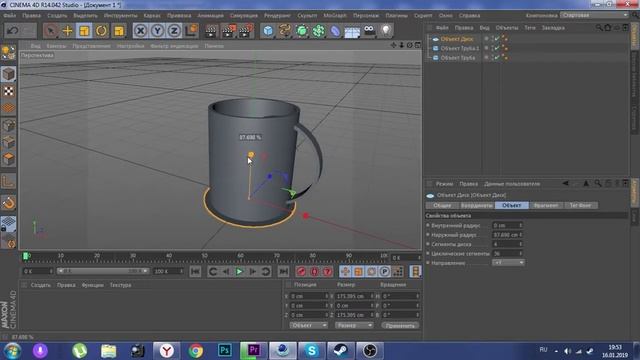Screen dimensions: 640x360
Task: Add a Cube primitive from toolbar
Action: (268, 31)
